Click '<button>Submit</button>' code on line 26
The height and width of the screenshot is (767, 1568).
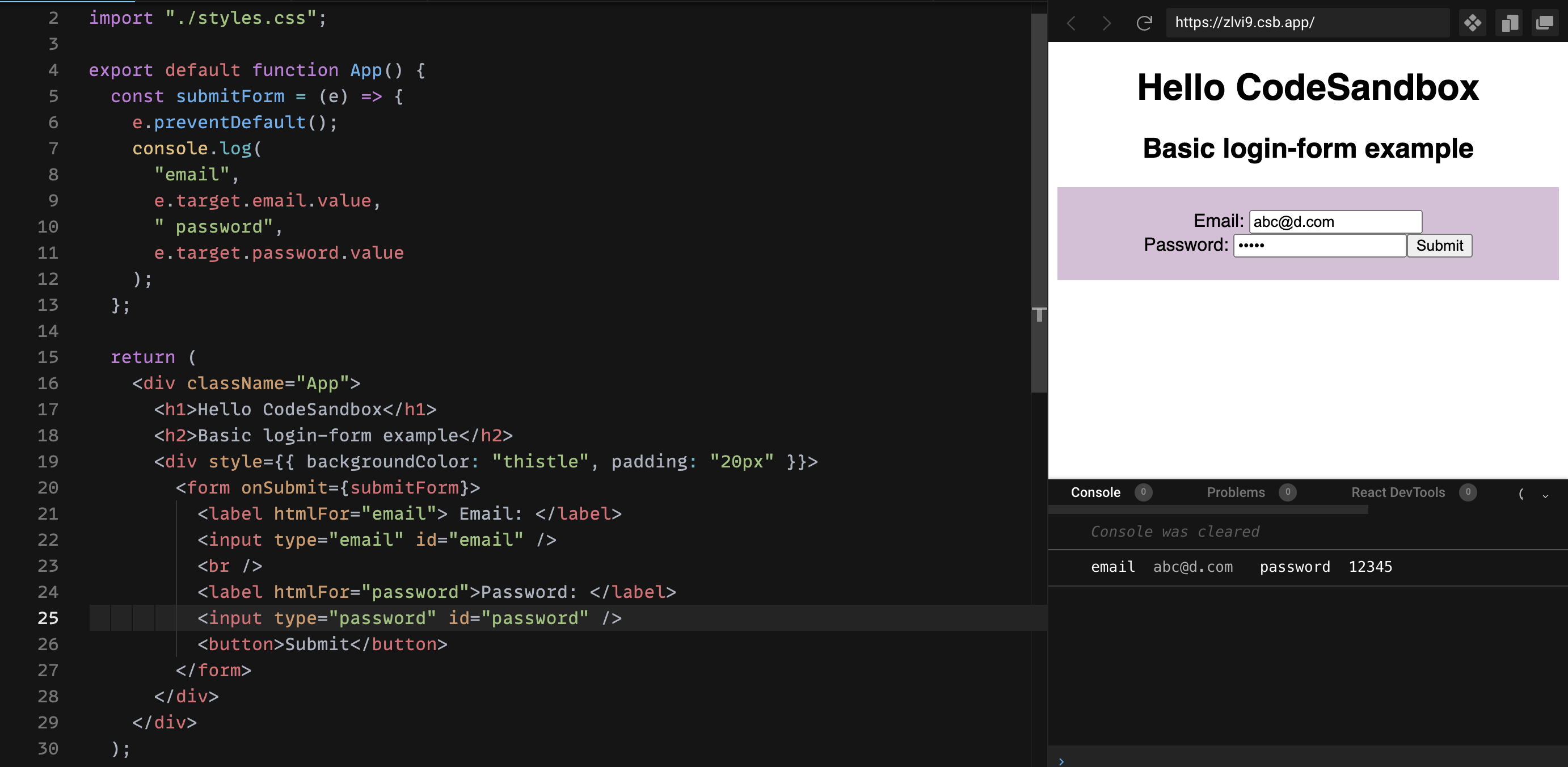point(323,644)
